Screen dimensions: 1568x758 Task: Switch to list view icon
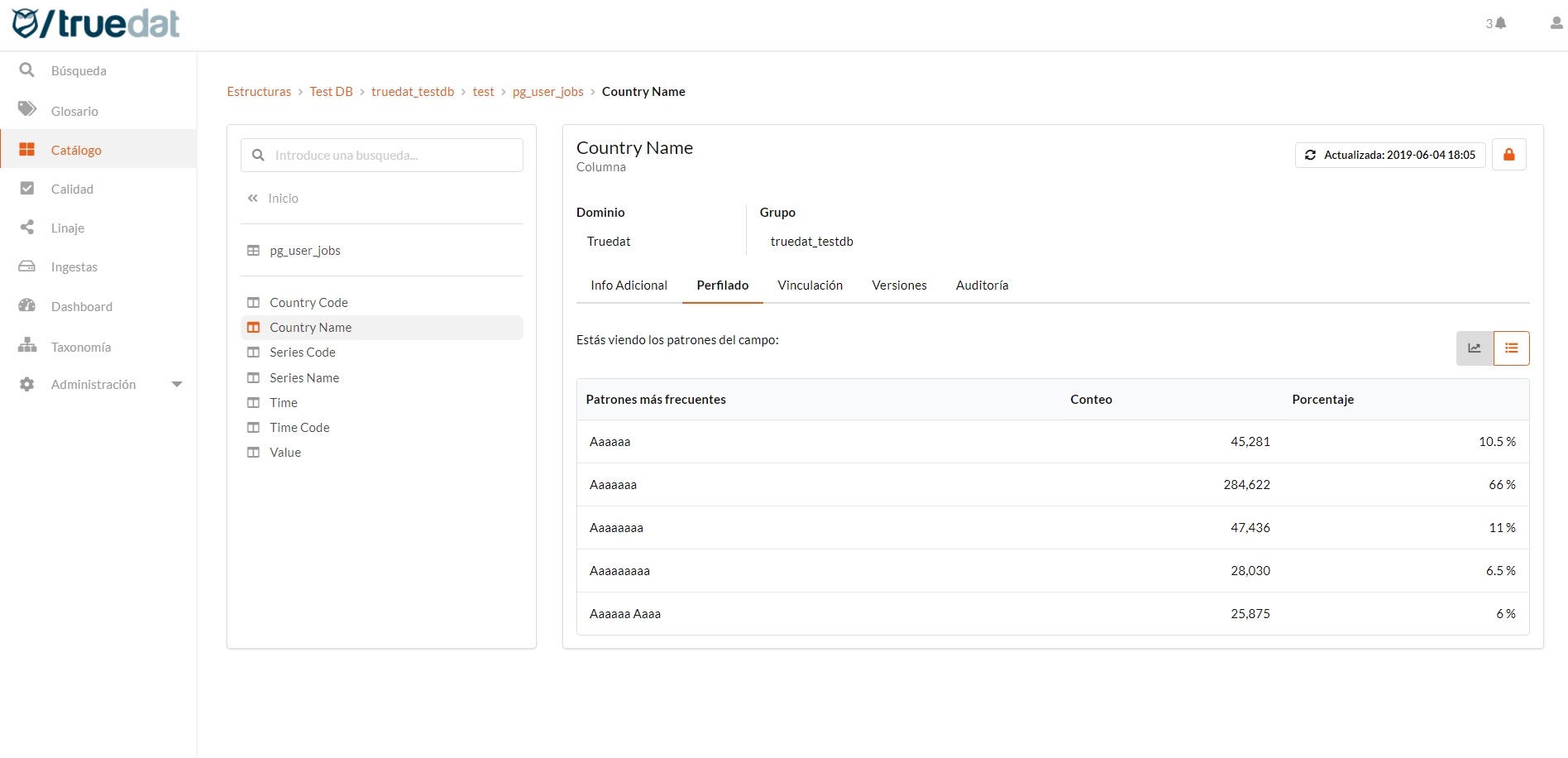(1511, 348)
